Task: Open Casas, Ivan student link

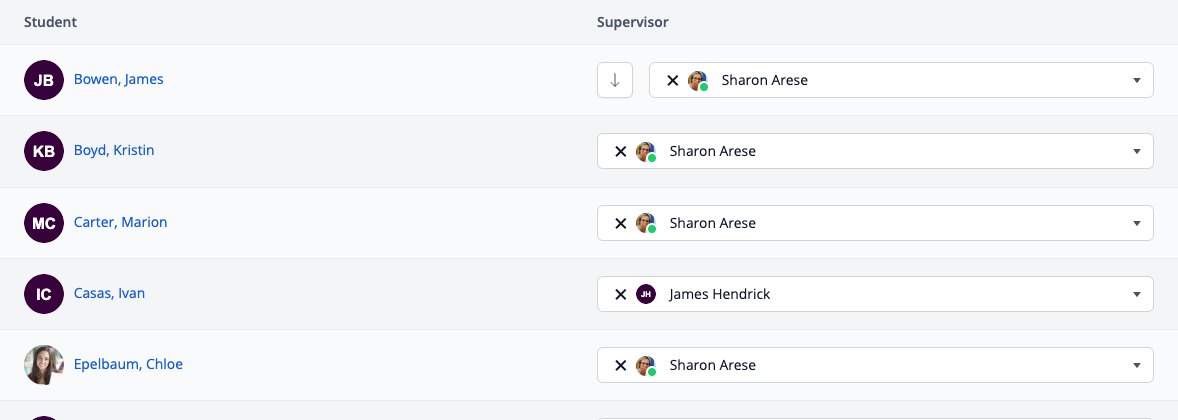Action: click(x=110, y=293)
